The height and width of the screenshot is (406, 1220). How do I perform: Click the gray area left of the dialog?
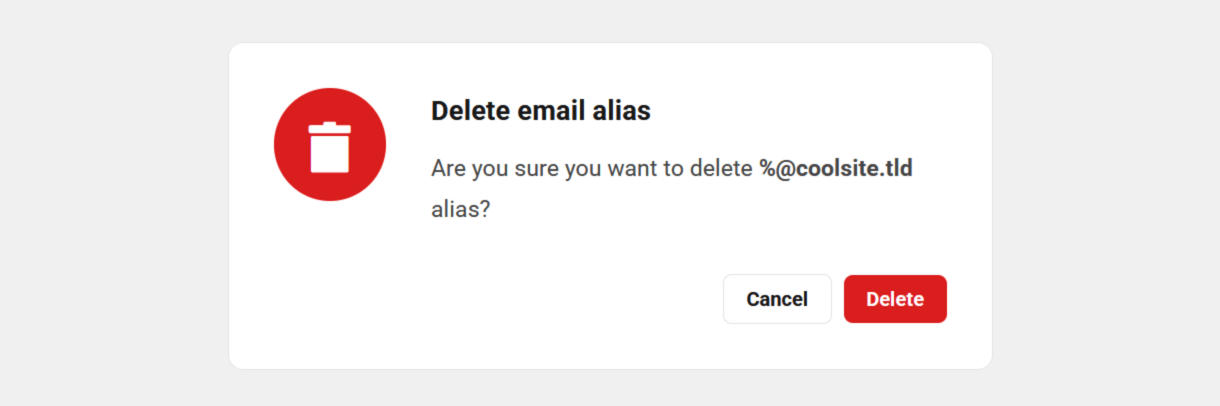(110, 200)
